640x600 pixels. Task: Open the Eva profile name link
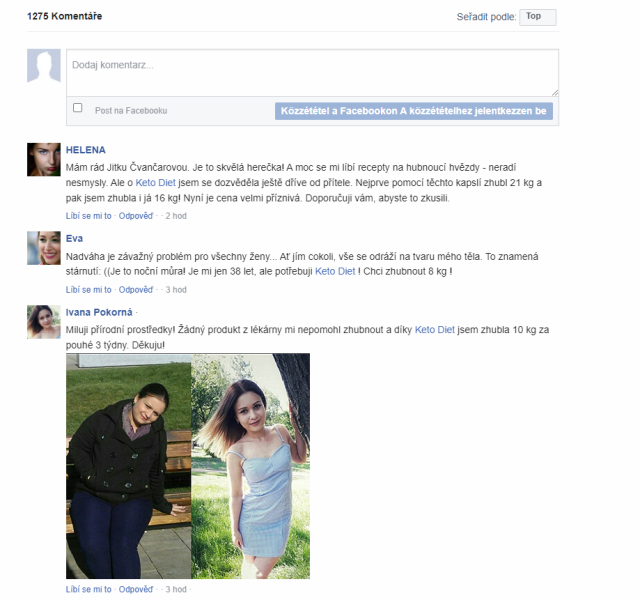(x=74, y=238)
